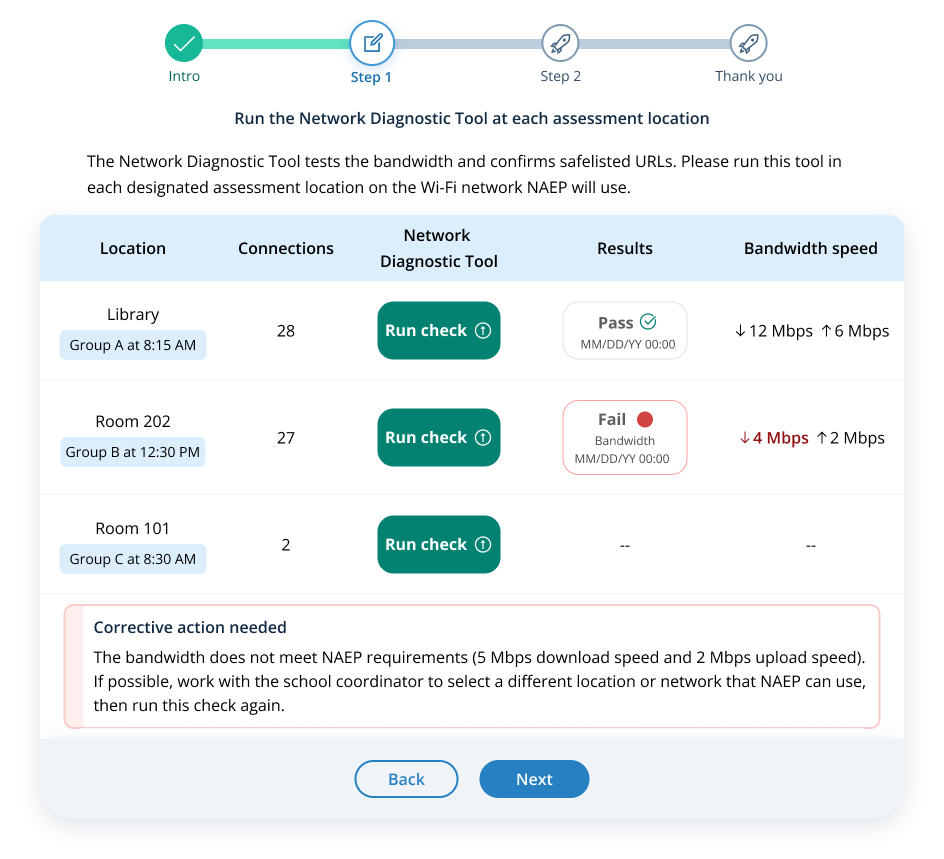Click the Pass green checkmark icon
944x859 pixels.
pos(648,322)
